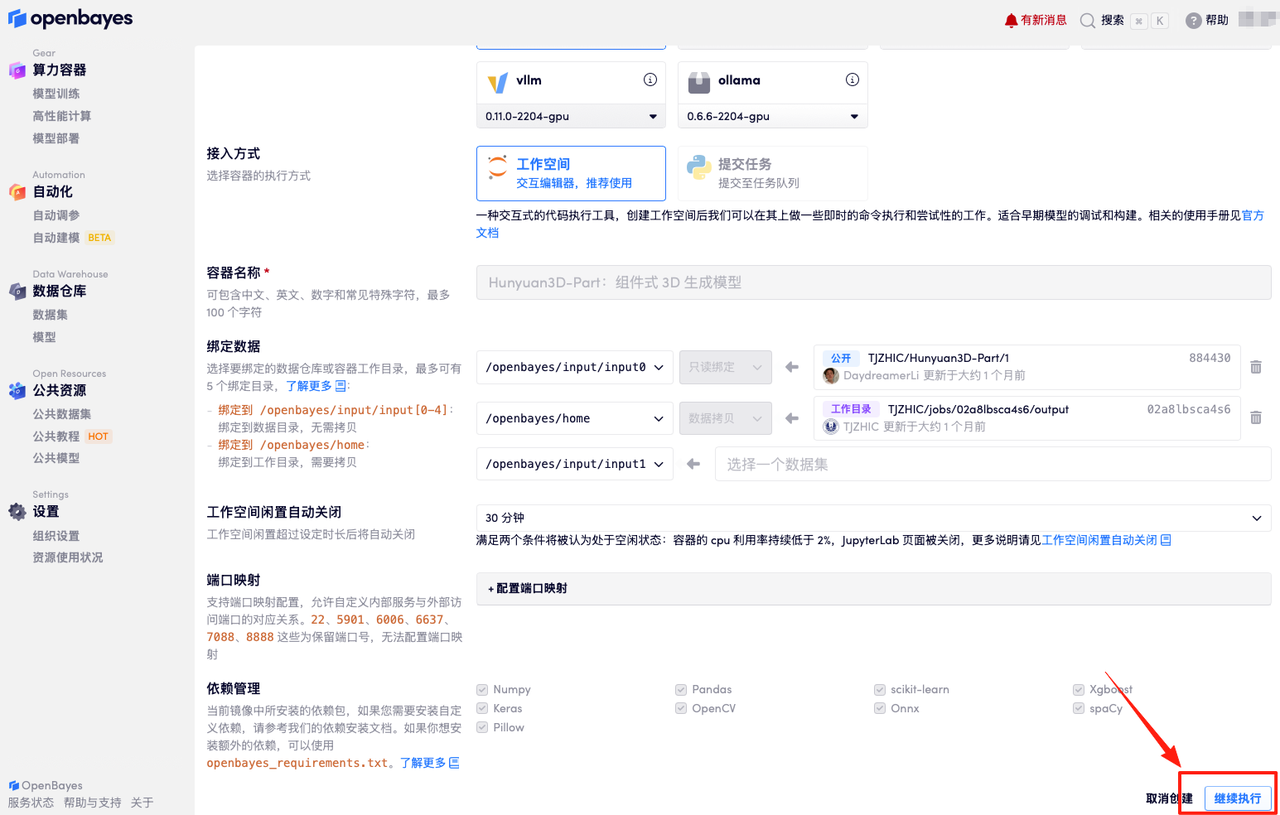
Task: Open ollama version dropdown 0.6.6-2204-gpu
Action: pos(773,117)
